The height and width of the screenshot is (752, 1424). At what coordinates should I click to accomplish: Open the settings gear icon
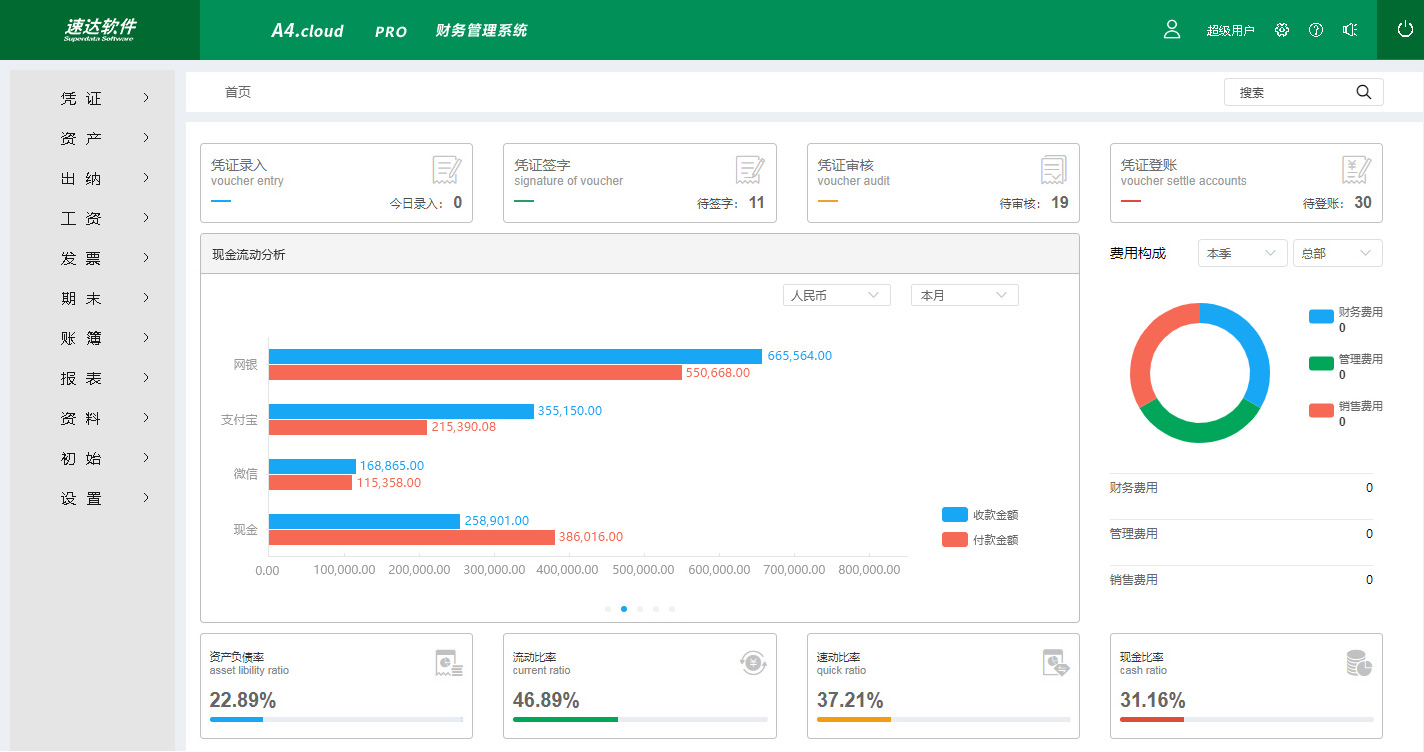pos(1282,30)
